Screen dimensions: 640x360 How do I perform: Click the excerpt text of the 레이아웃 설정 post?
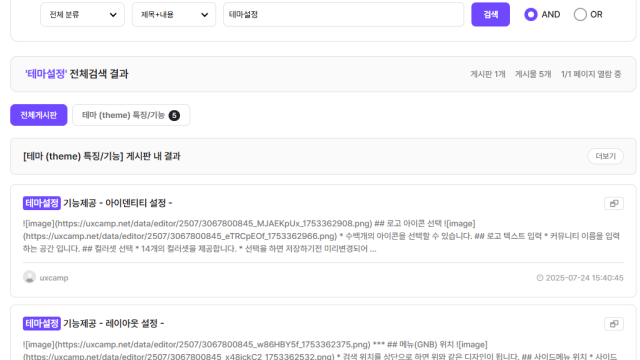click(320, 350)
